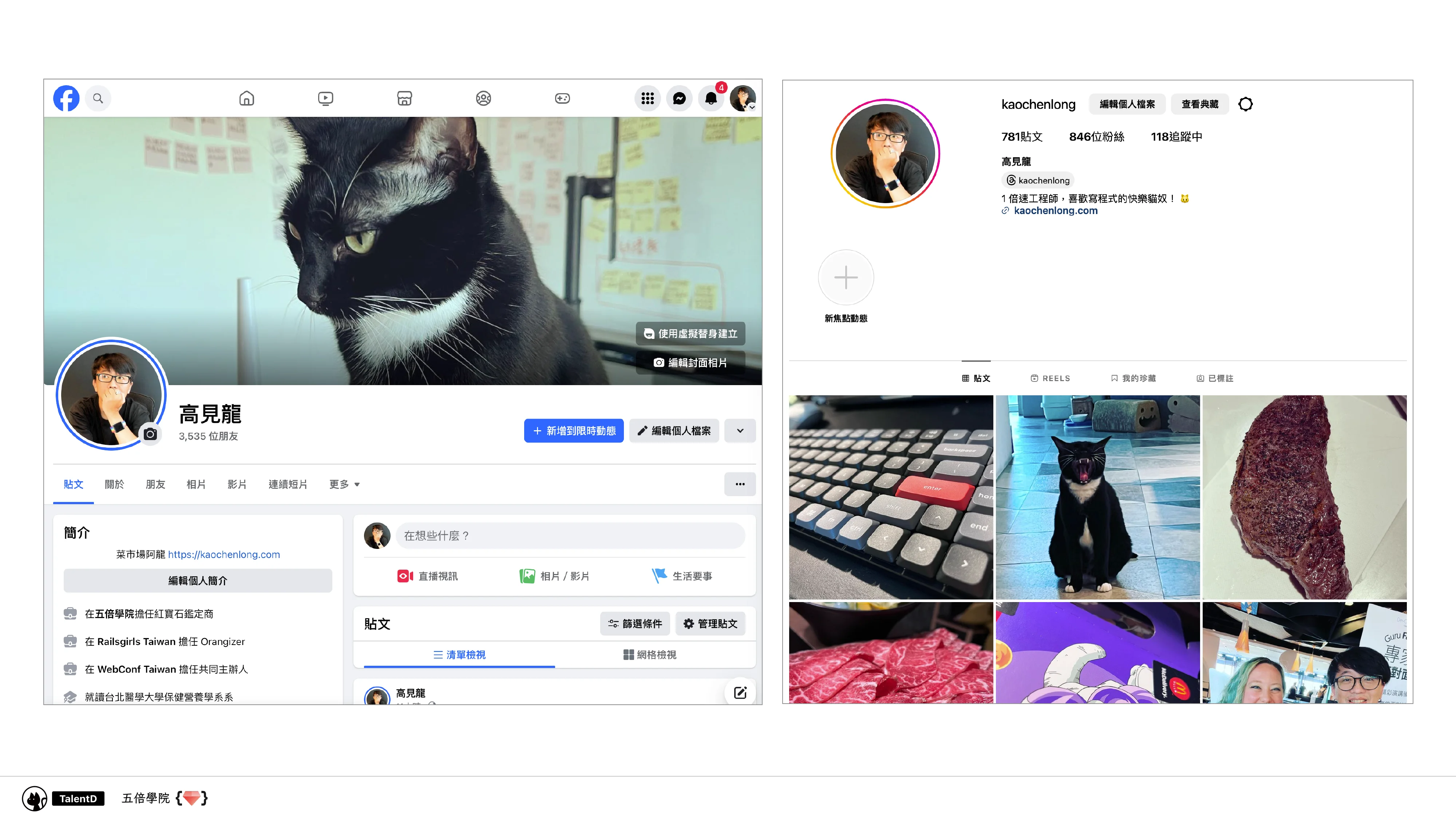
Task: Open Instagram settings gear icon
Action: point(1245,104)
